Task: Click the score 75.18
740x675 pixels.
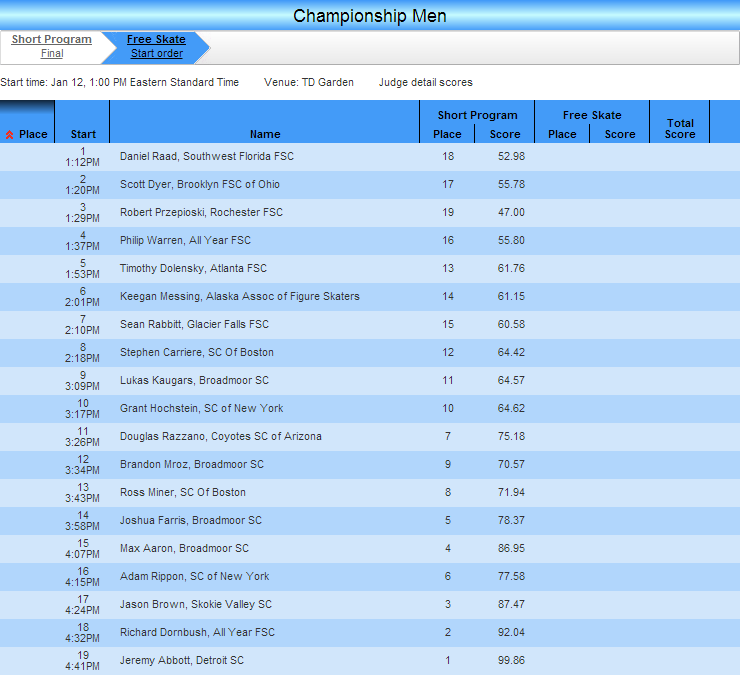Action: [x=511, y=436]
